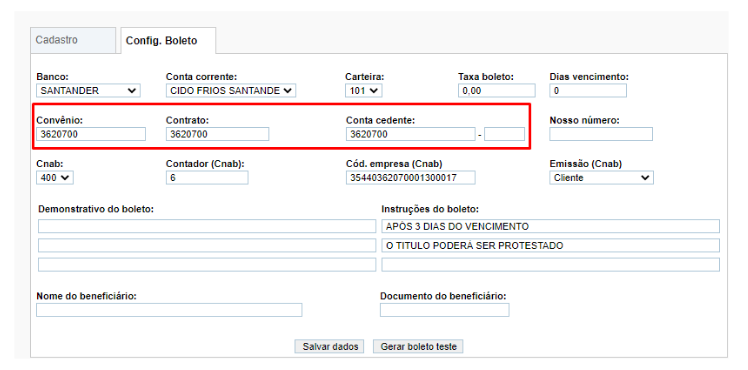The width and height of the screenshot is (748, 370).
Task: Click the Demonstrativo do boleto label
Action: [95, 209]
